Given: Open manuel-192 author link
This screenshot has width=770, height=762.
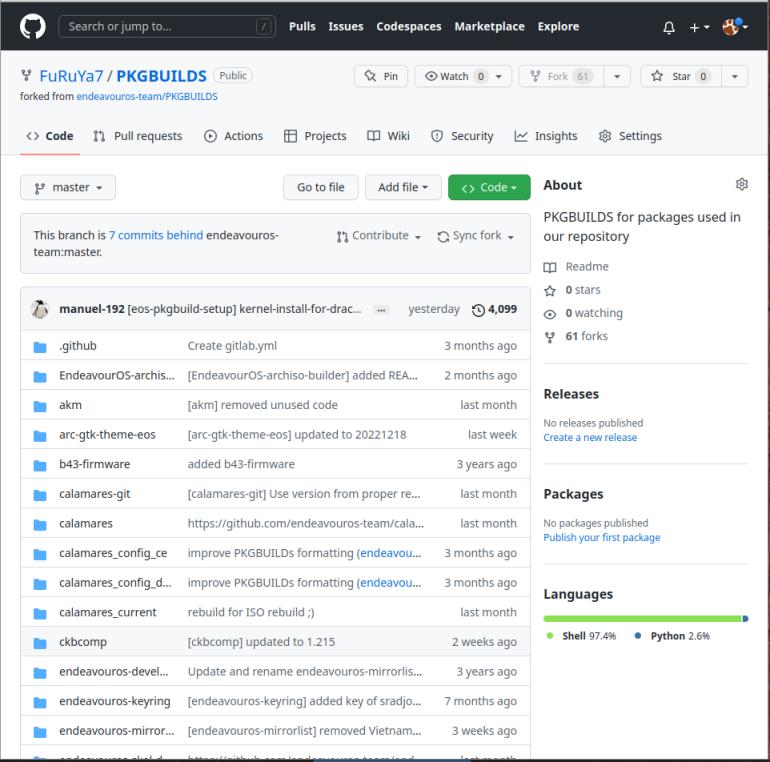Looking at the screenshot, I should tap(92, 309).
